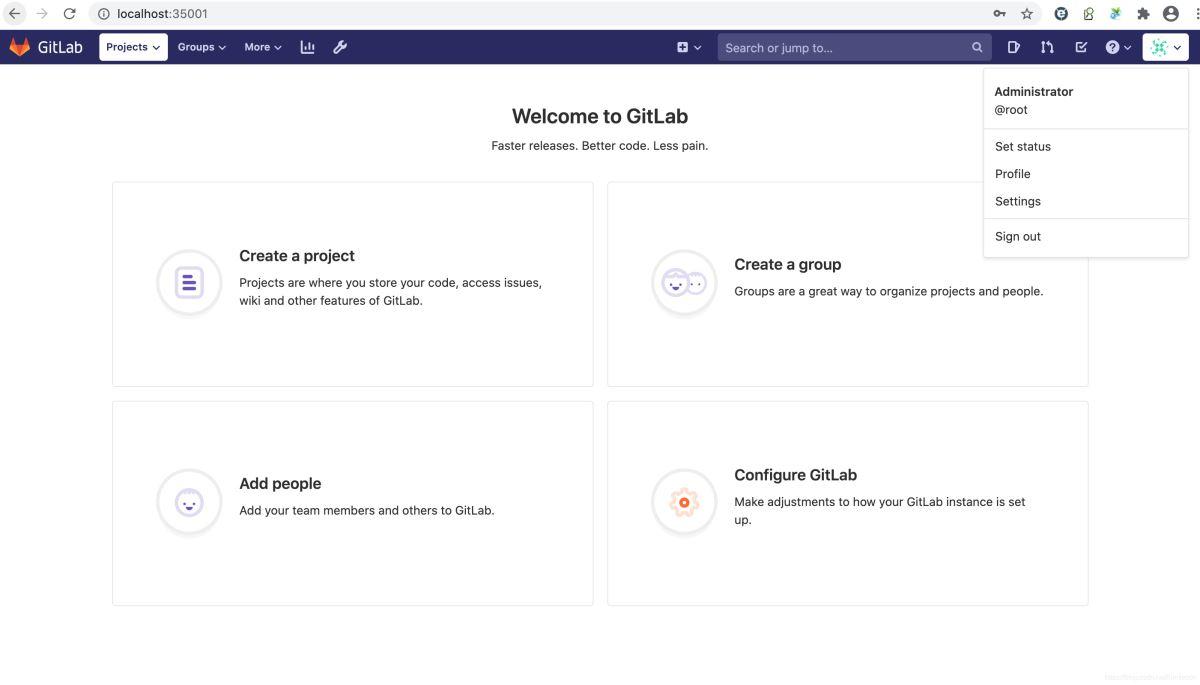Expand the Groups dropdown
Viewport: 1200px width, 685px height.
[202, 47]
